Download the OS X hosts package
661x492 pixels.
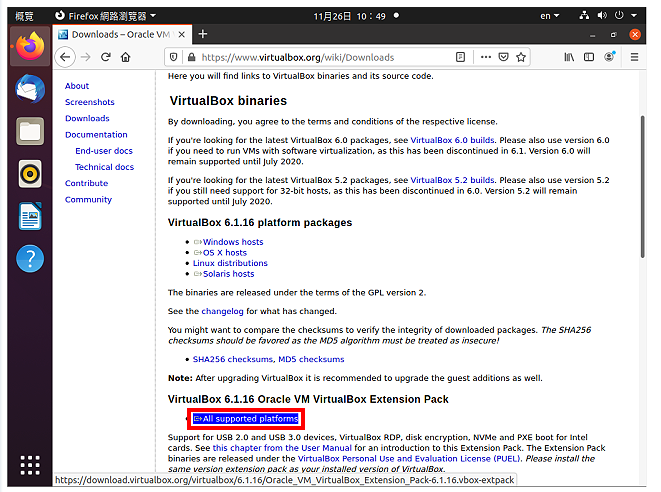225,253
